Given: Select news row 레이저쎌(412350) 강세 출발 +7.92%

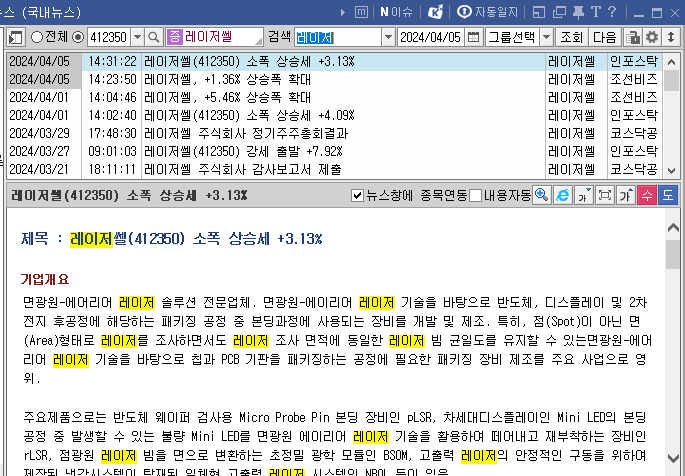Looking at the screenshot, I should point(334,151).
